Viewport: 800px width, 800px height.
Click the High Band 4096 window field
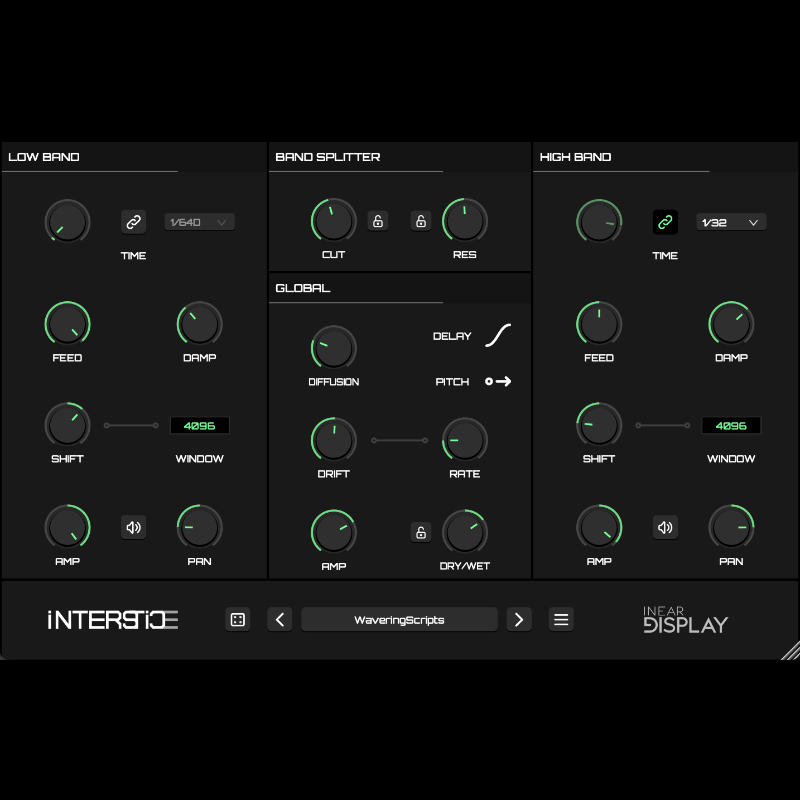coord(731,425)
